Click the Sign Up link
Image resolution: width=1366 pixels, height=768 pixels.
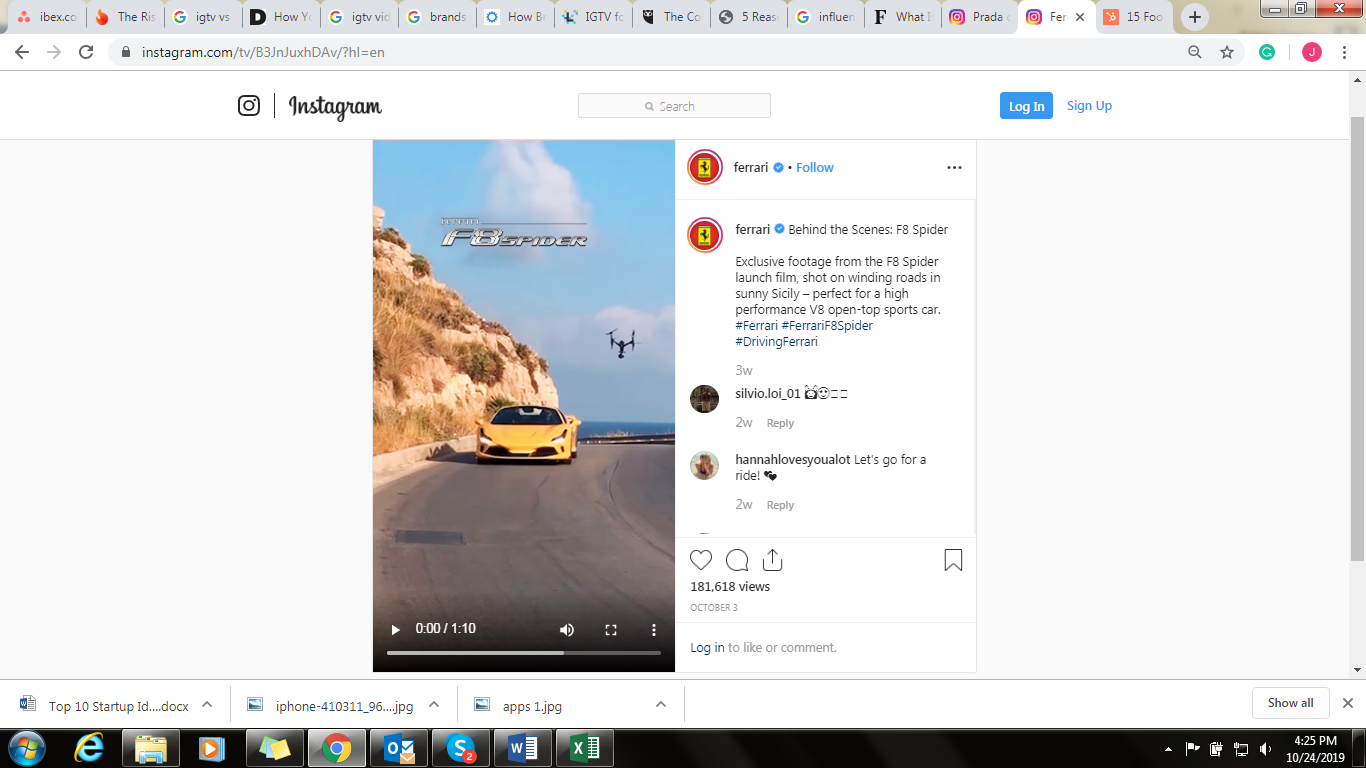(1089, 106)
